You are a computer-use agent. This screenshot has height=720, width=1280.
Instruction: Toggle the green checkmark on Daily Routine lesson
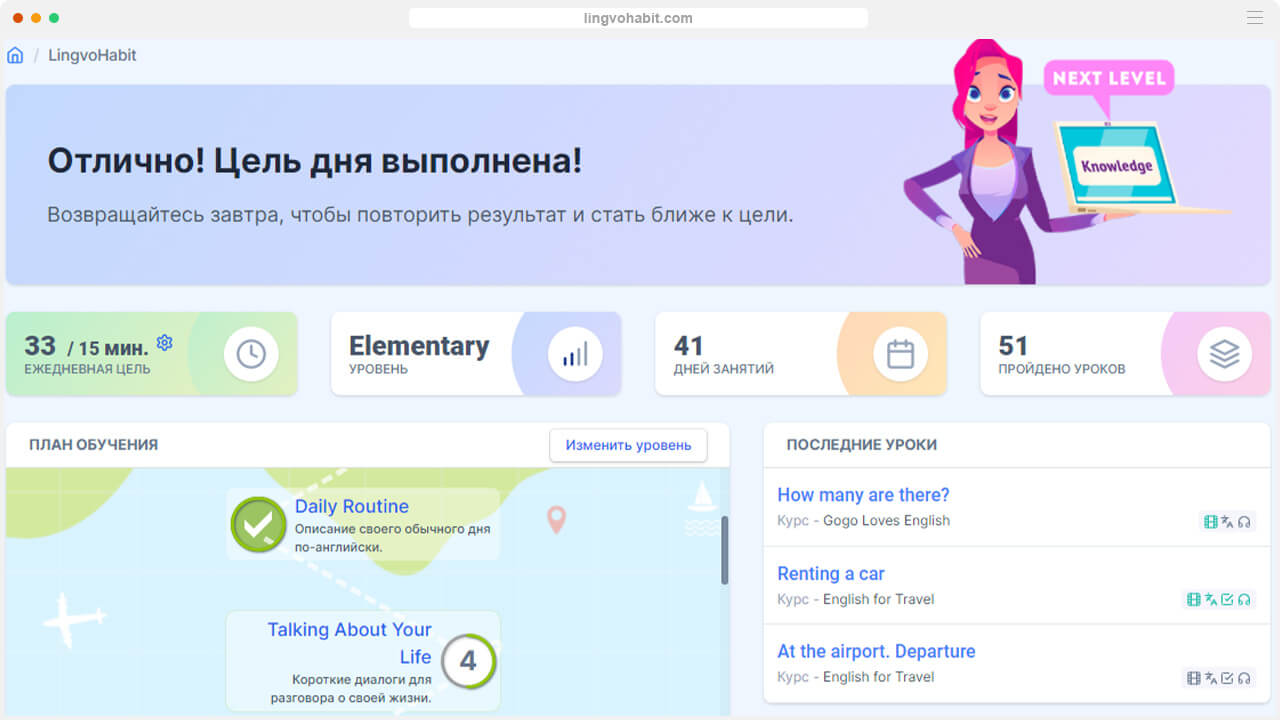[259, 523]
